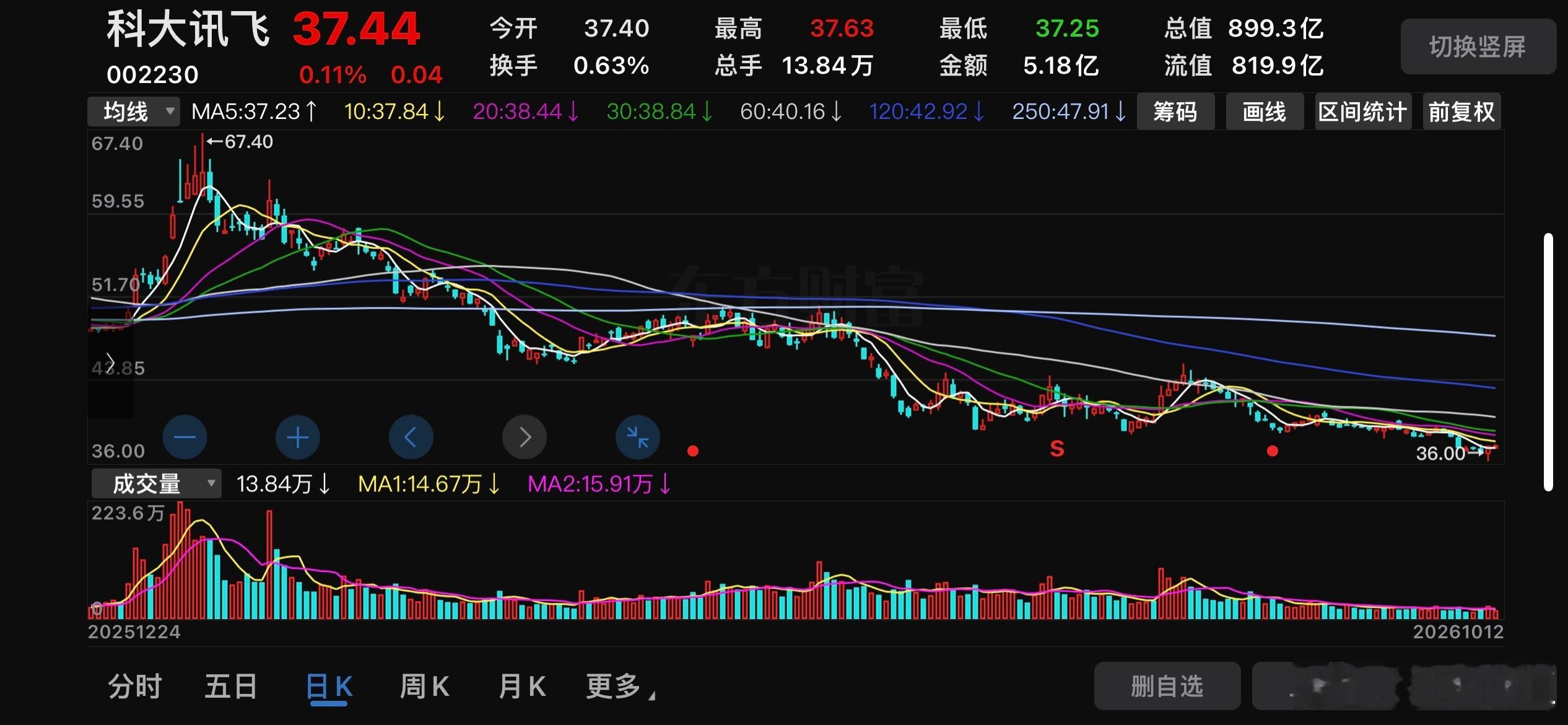This screenshot has width=1568, height=725.
Task: Switch to 分时 tab
Action: (134, 687)
